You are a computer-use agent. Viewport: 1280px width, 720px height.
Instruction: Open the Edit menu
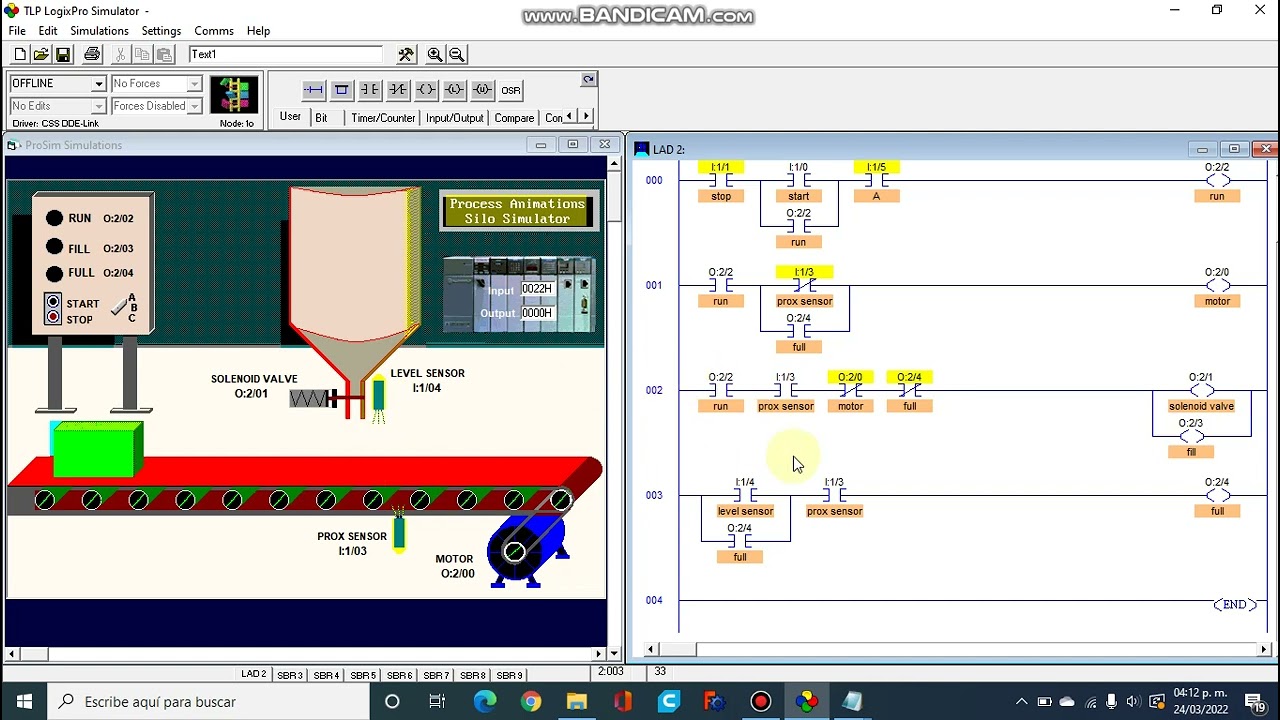pos(48,31)
